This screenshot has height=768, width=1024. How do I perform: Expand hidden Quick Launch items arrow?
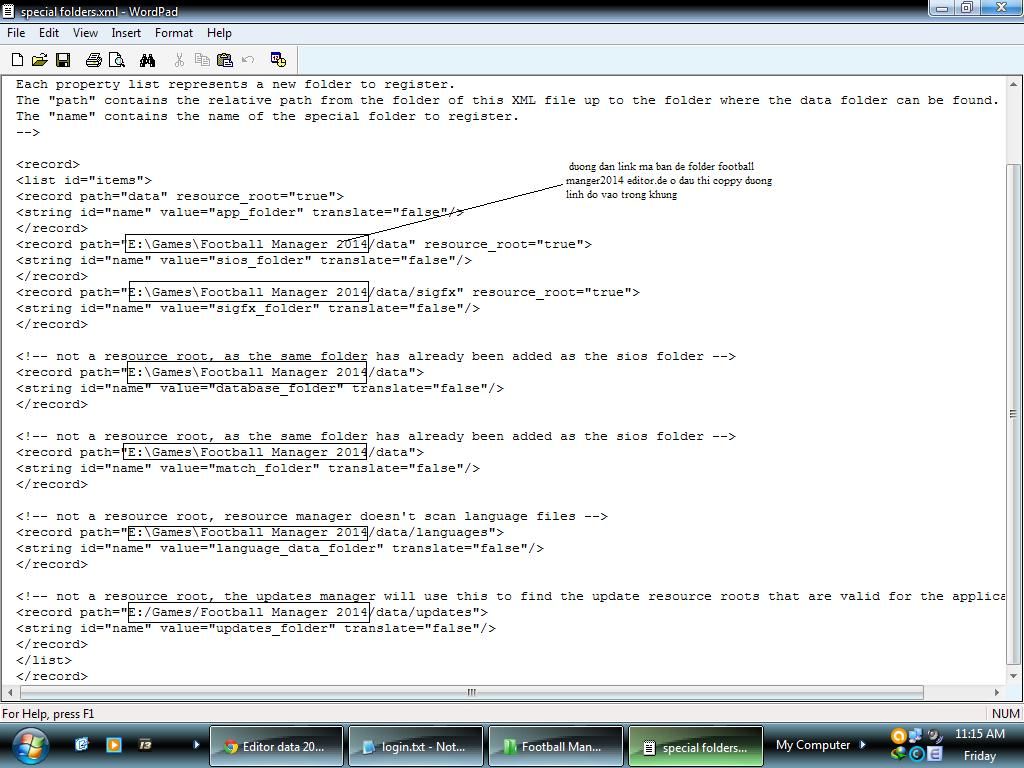tap(196, 744)
